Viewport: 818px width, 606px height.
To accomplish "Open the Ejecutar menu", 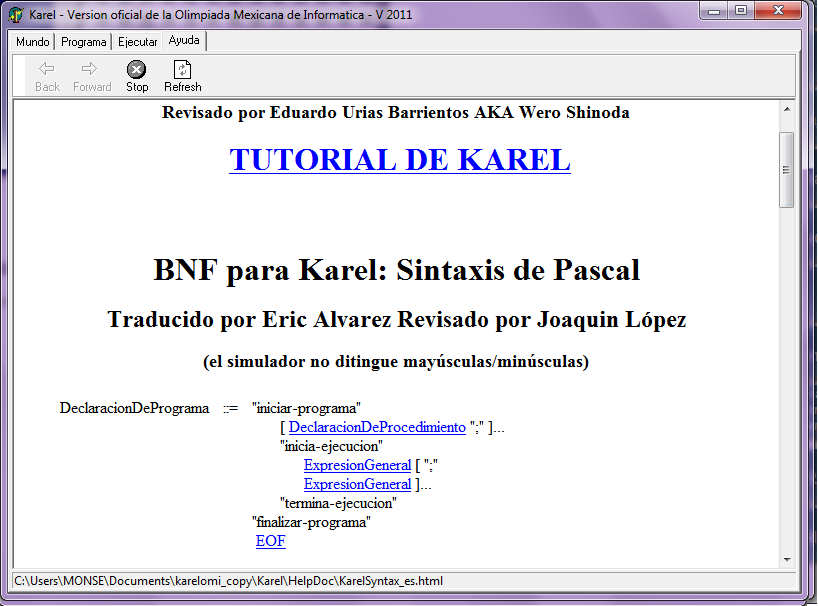I will pyautogui.click(x=137, y=42).
